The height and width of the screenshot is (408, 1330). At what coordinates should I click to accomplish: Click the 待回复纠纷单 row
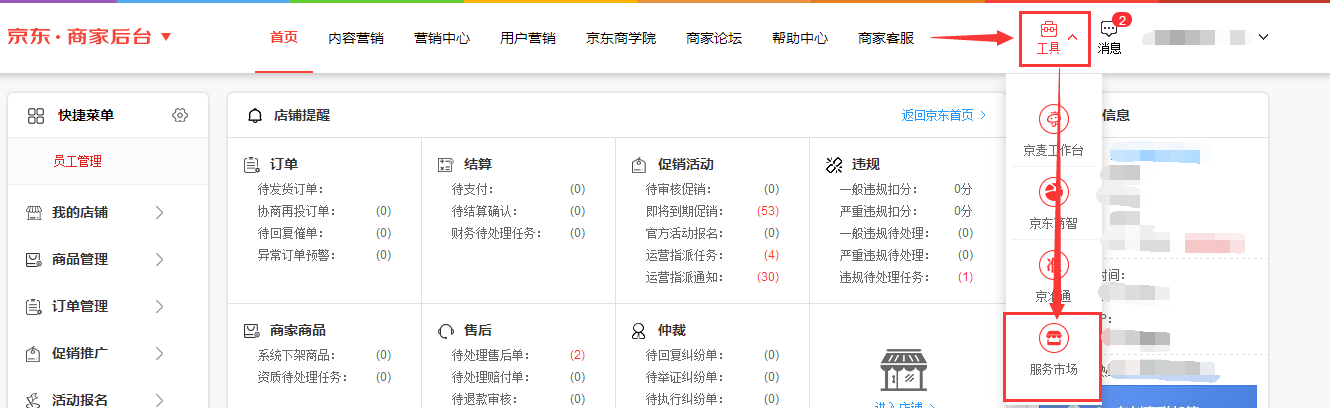[x=712, y=355]
